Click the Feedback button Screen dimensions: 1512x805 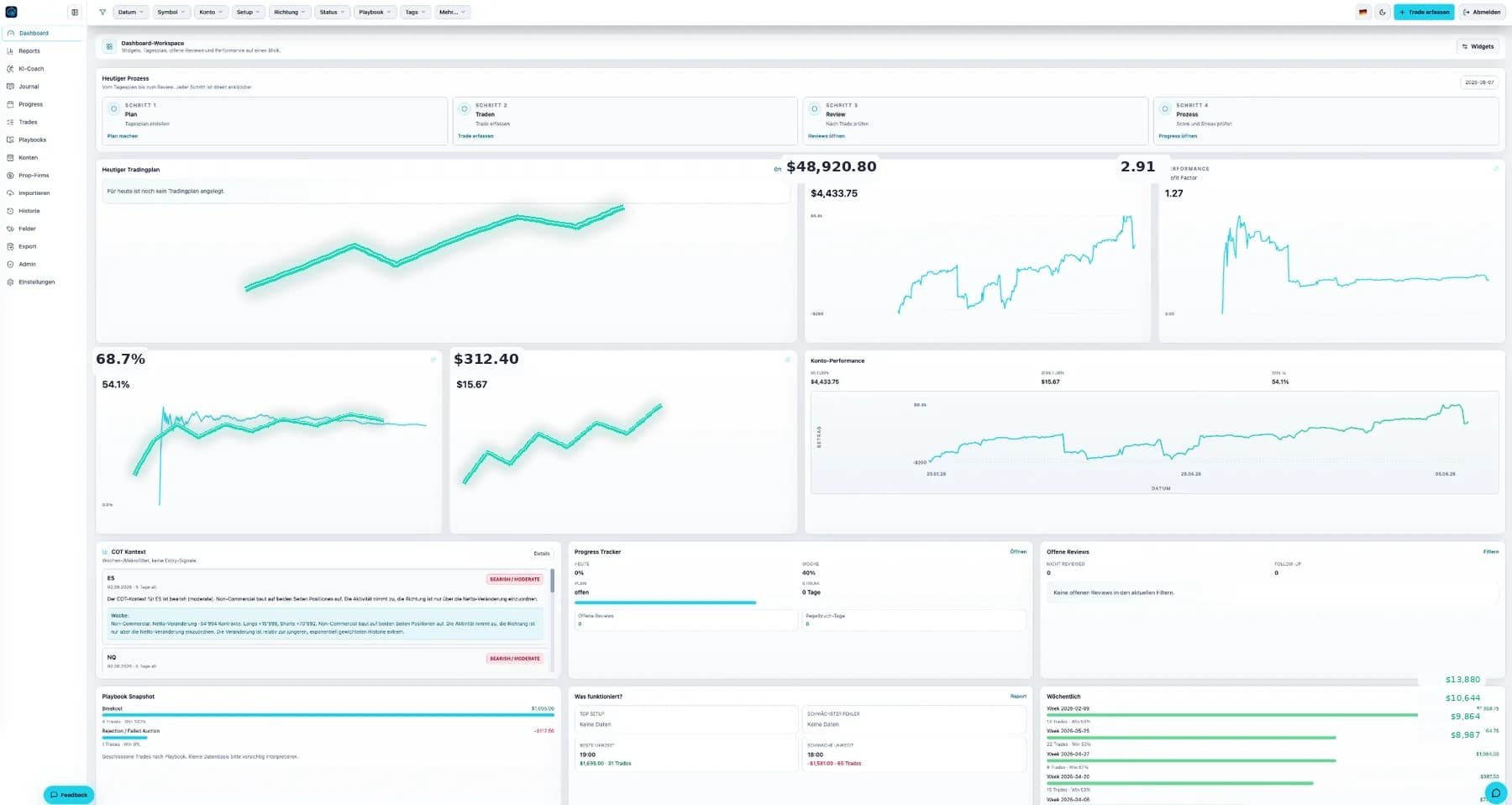tap(69, 794)
